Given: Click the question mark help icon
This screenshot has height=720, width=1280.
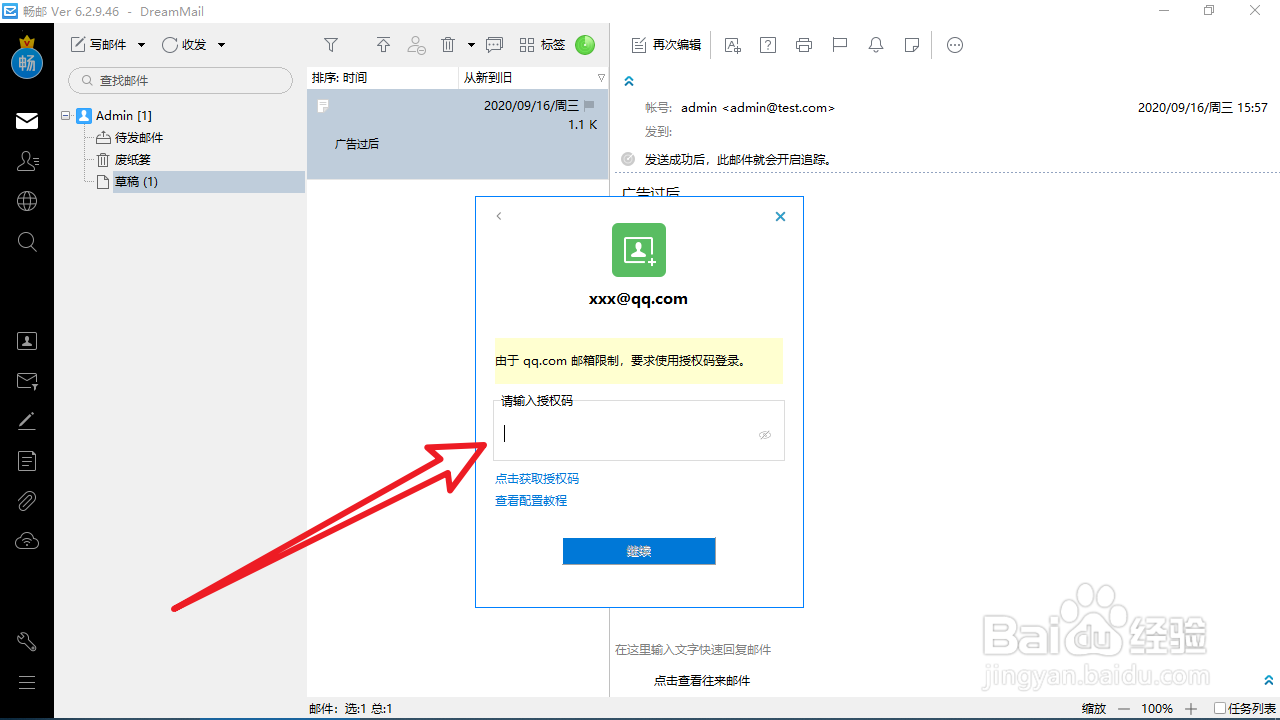Looking at the screenshot, I should pos(768,45).
